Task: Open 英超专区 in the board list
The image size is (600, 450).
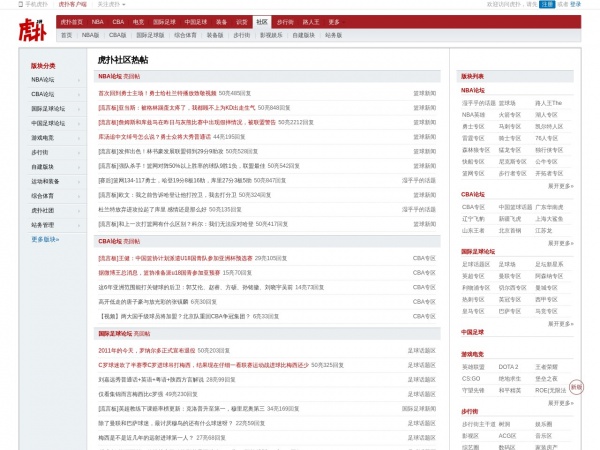Action: point(473,276)
